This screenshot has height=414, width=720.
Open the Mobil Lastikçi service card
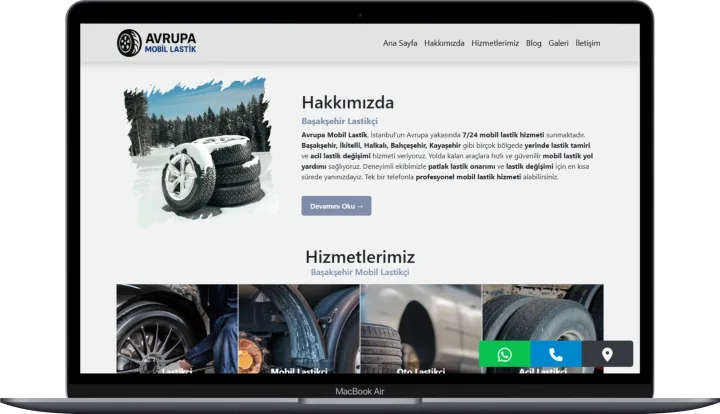[x=299, y=329]
